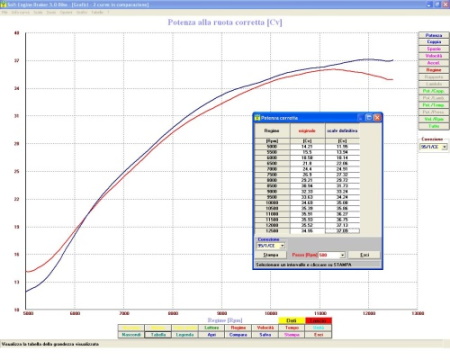Select originale cell 21.8 in 6500 row
This screenshot has height=360, width=450.
tap(307, 163)
